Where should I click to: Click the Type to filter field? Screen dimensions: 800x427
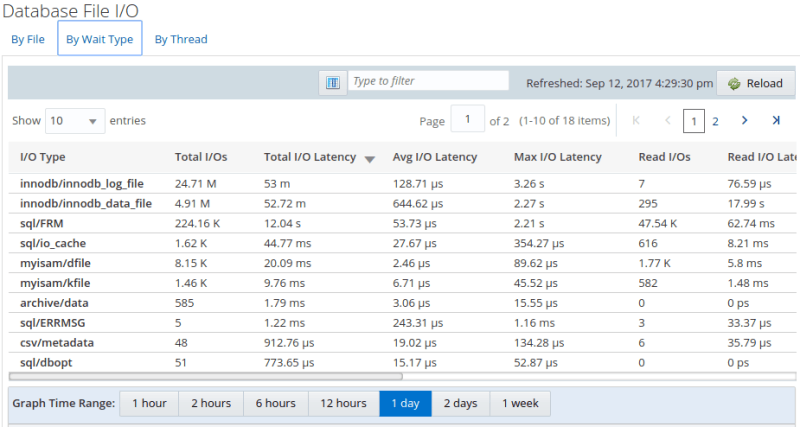click(428, 81)
